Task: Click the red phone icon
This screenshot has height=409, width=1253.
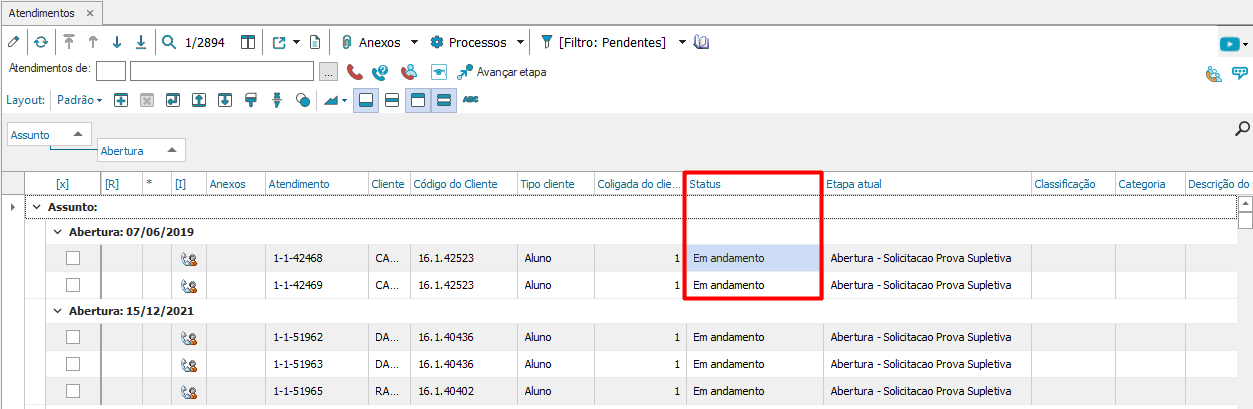Action: (354, 72)
